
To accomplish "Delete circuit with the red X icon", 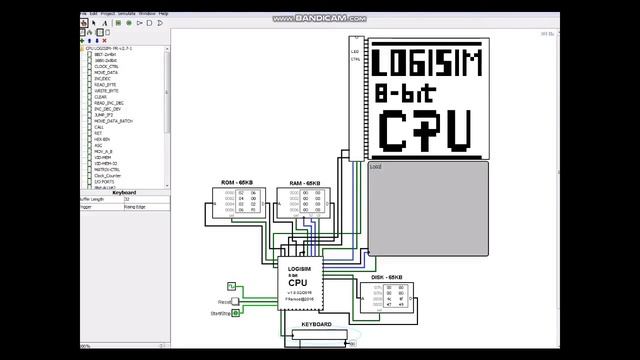I will 104,41.
